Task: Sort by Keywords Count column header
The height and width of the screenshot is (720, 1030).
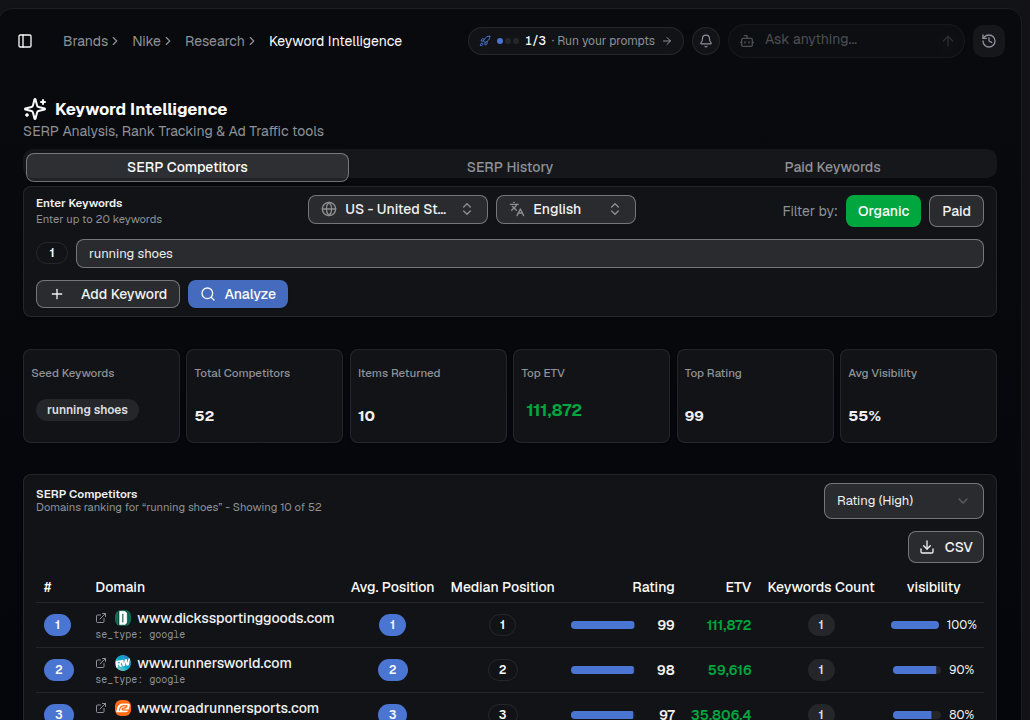Action: 820,587
